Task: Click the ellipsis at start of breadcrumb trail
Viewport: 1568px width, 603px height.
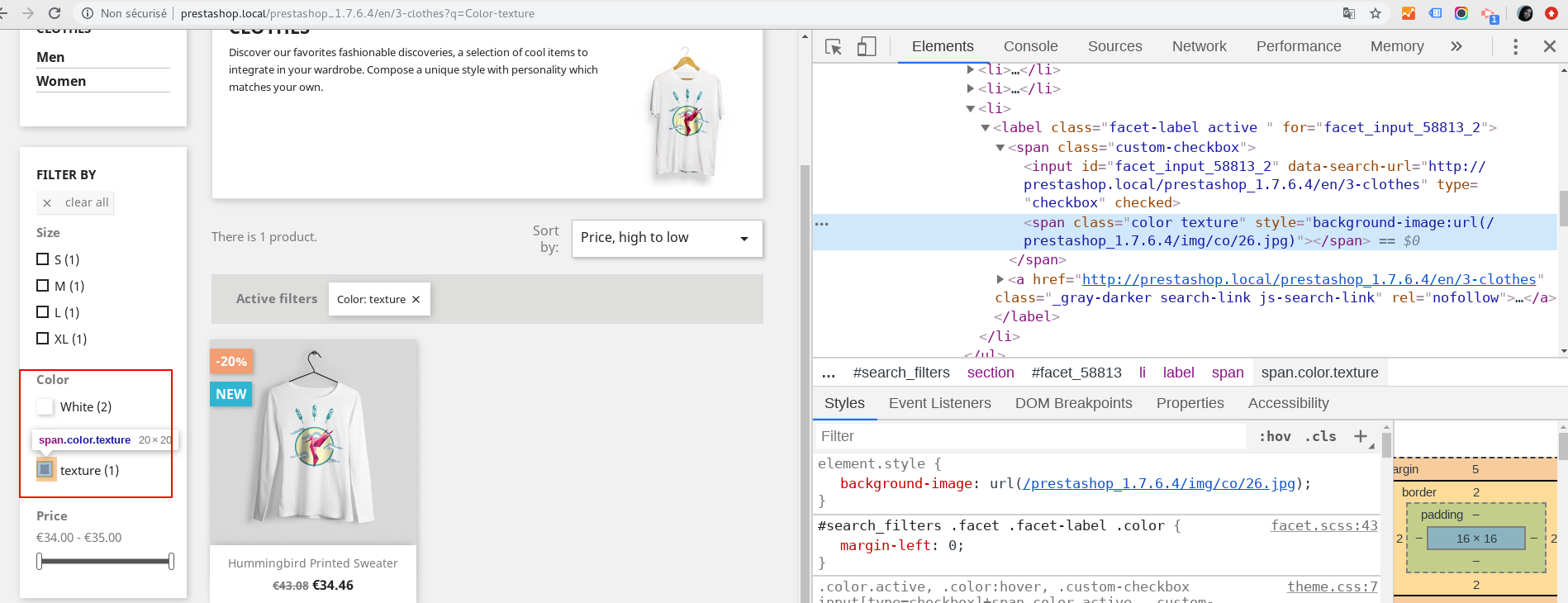Action: 829,373
